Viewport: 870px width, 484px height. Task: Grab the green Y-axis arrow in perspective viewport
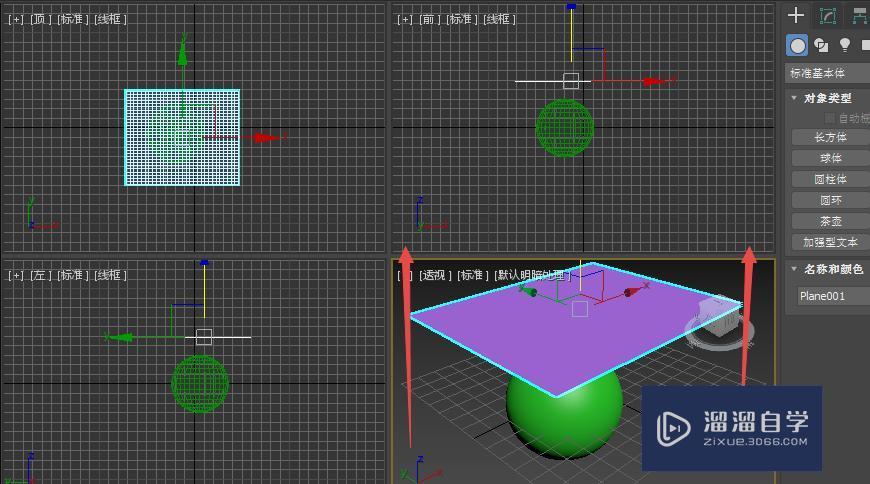[528, 291]
